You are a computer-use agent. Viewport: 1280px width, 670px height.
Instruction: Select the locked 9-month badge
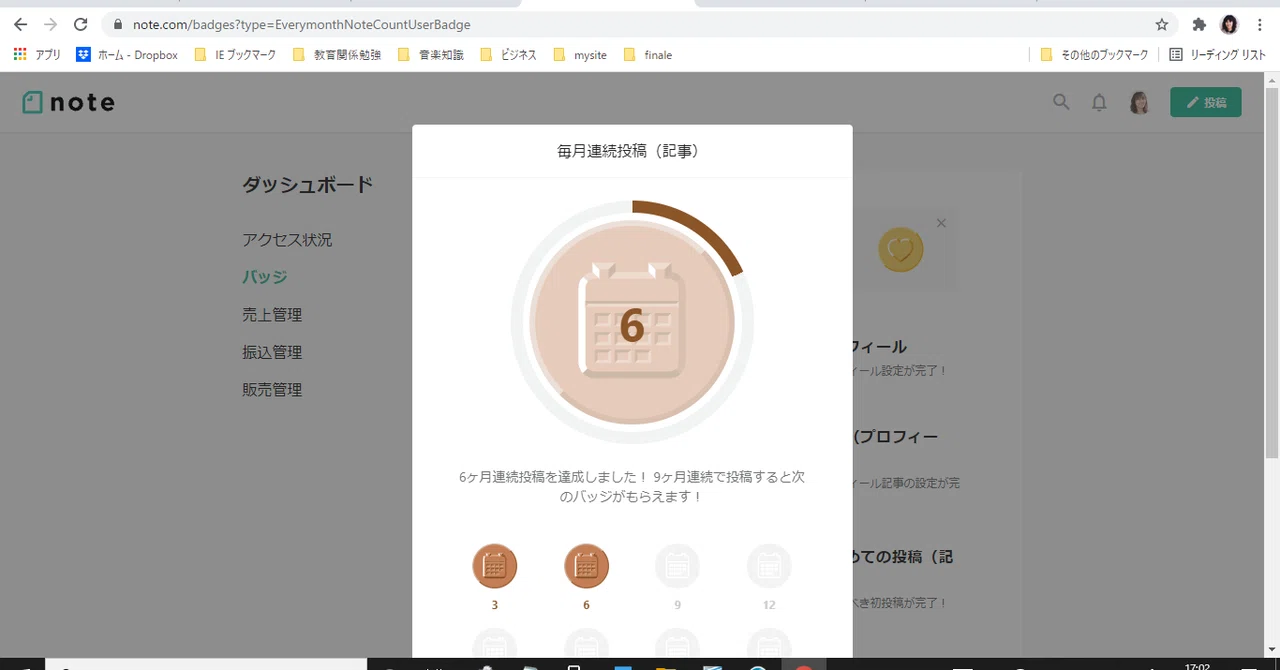coord(677,566)
